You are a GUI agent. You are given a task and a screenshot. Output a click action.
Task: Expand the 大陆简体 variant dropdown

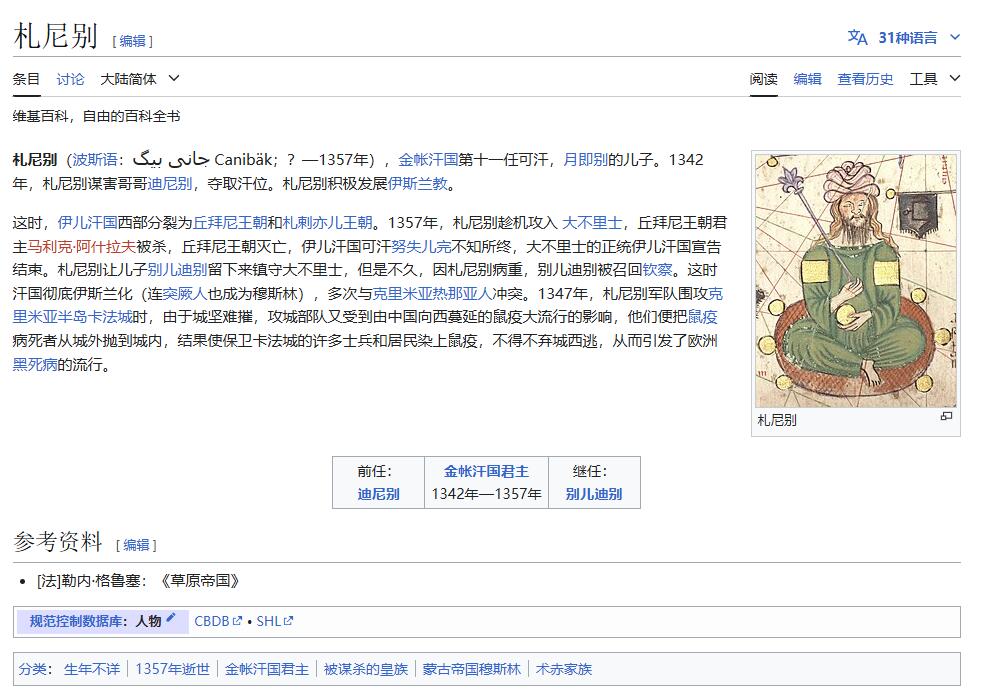pyautogui.click(x=140, y=79)
